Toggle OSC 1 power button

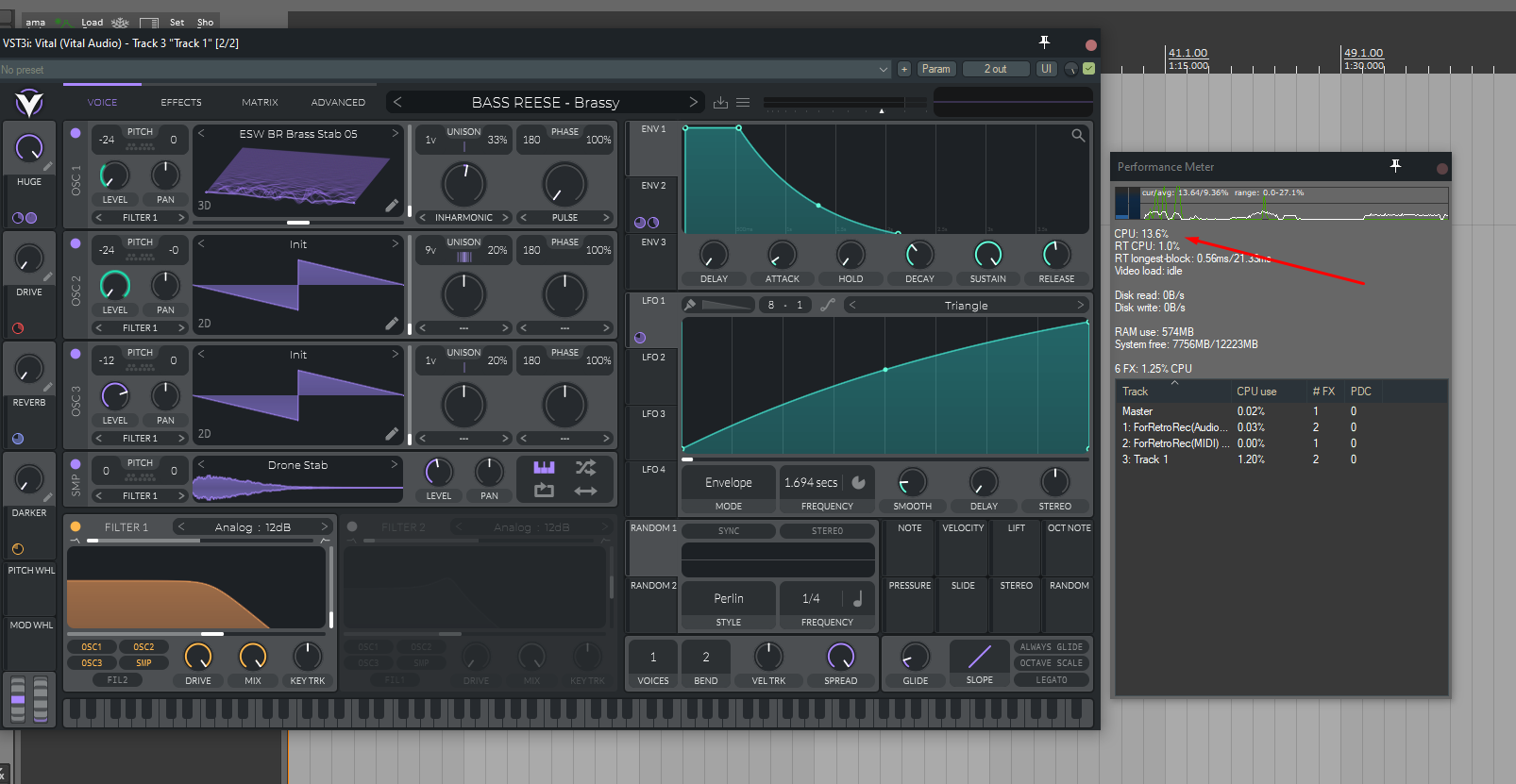76,133
